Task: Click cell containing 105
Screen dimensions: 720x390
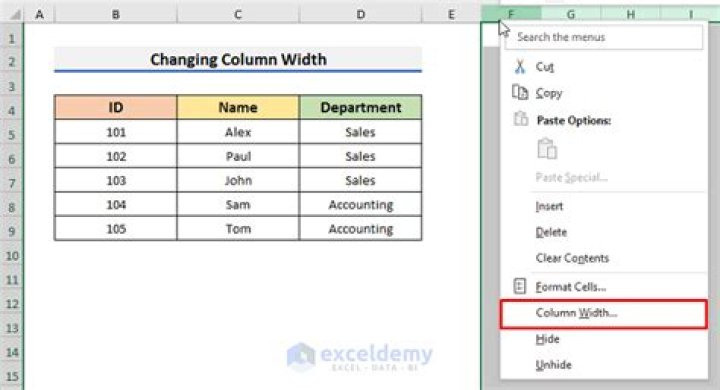Action: (x=115, y=228)
